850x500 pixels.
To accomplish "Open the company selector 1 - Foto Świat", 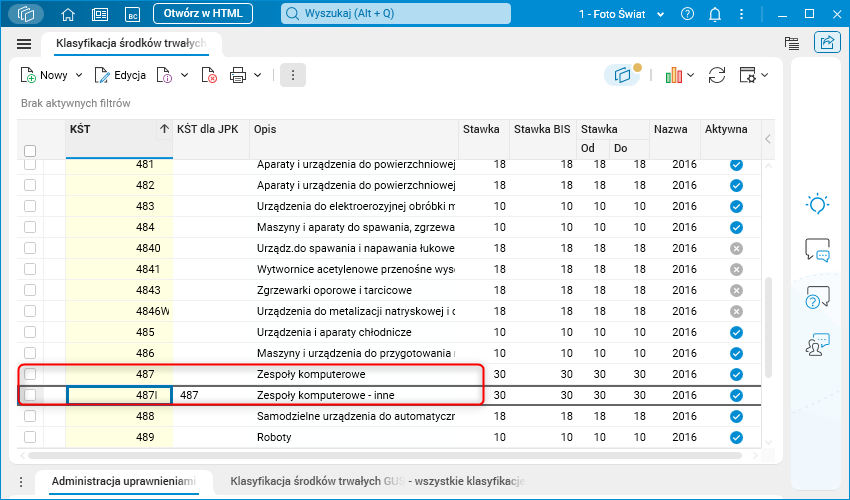I will (x=621, y=14).
